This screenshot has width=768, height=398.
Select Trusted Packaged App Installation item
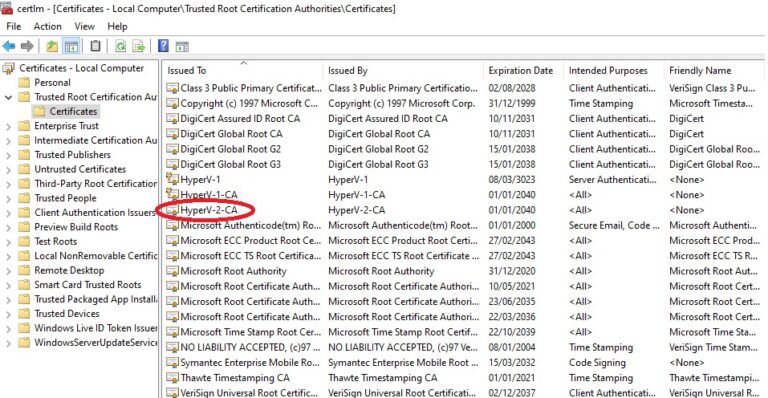coord(96,299)
